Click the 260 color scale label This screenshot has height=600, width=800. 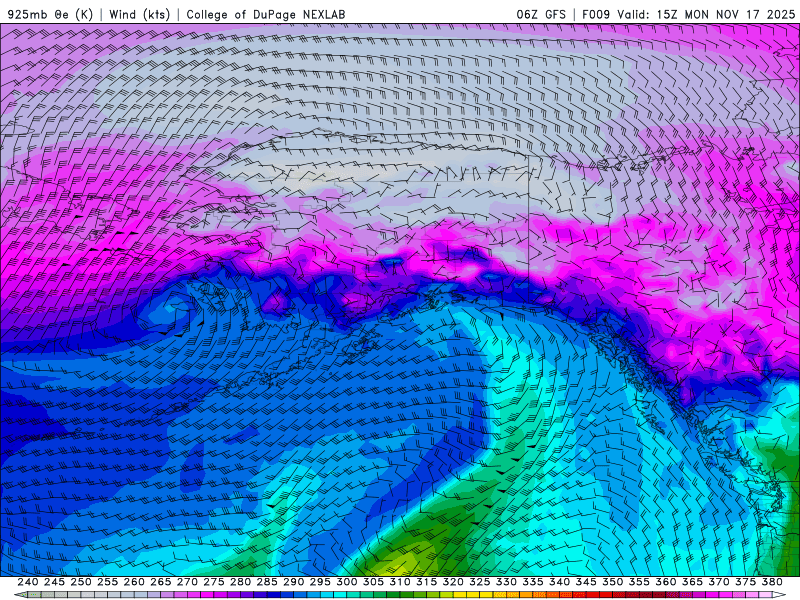click(134, 582)
